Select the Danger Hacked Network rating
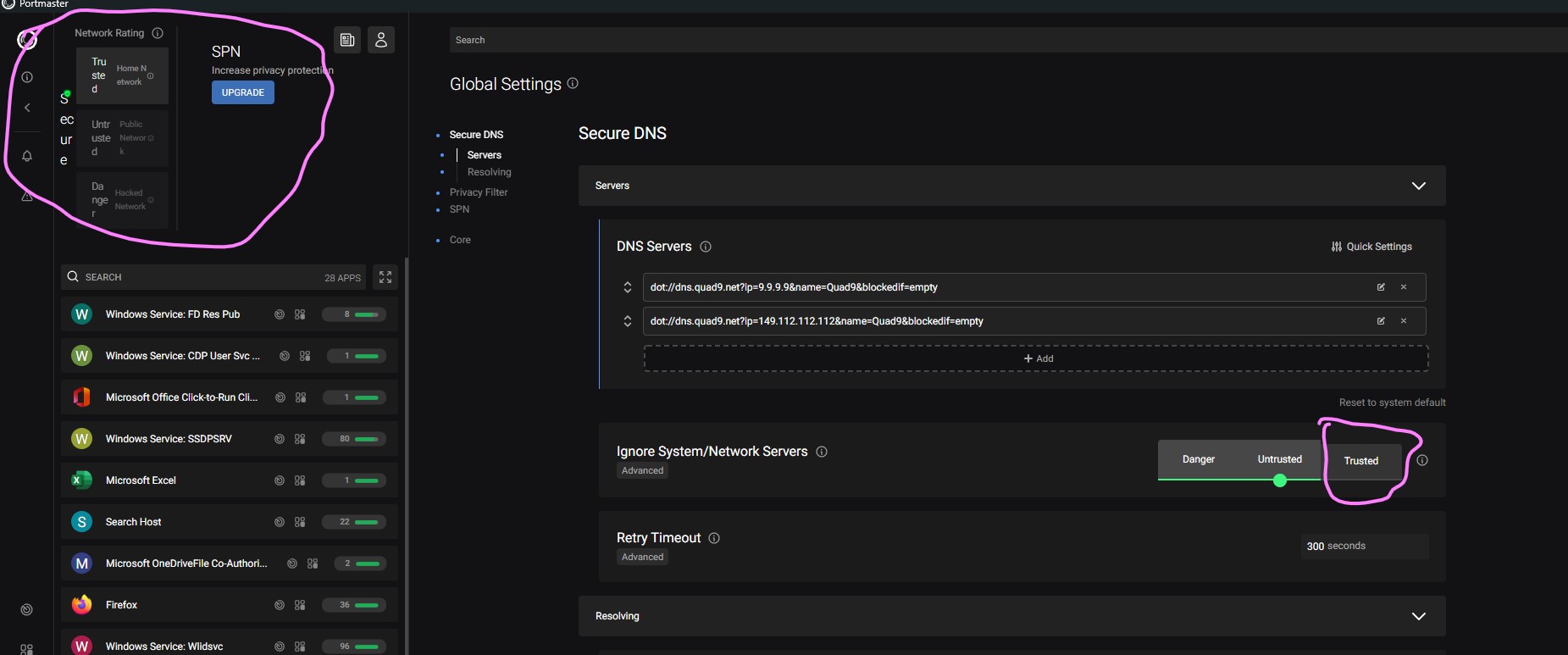Viewport: 1568px width, 655px height. click(x=122, y=200)
